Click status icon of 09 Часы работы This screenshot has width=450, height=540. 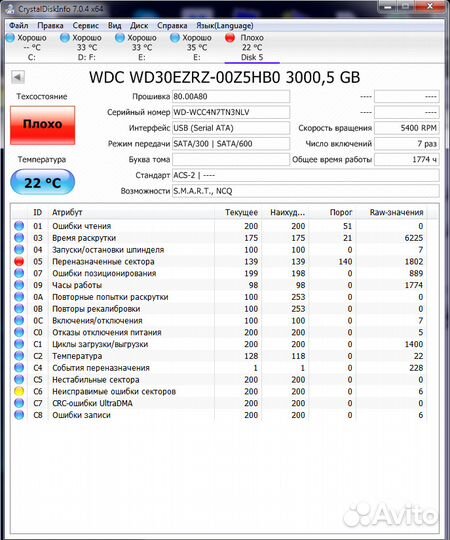tap(19, 285)
